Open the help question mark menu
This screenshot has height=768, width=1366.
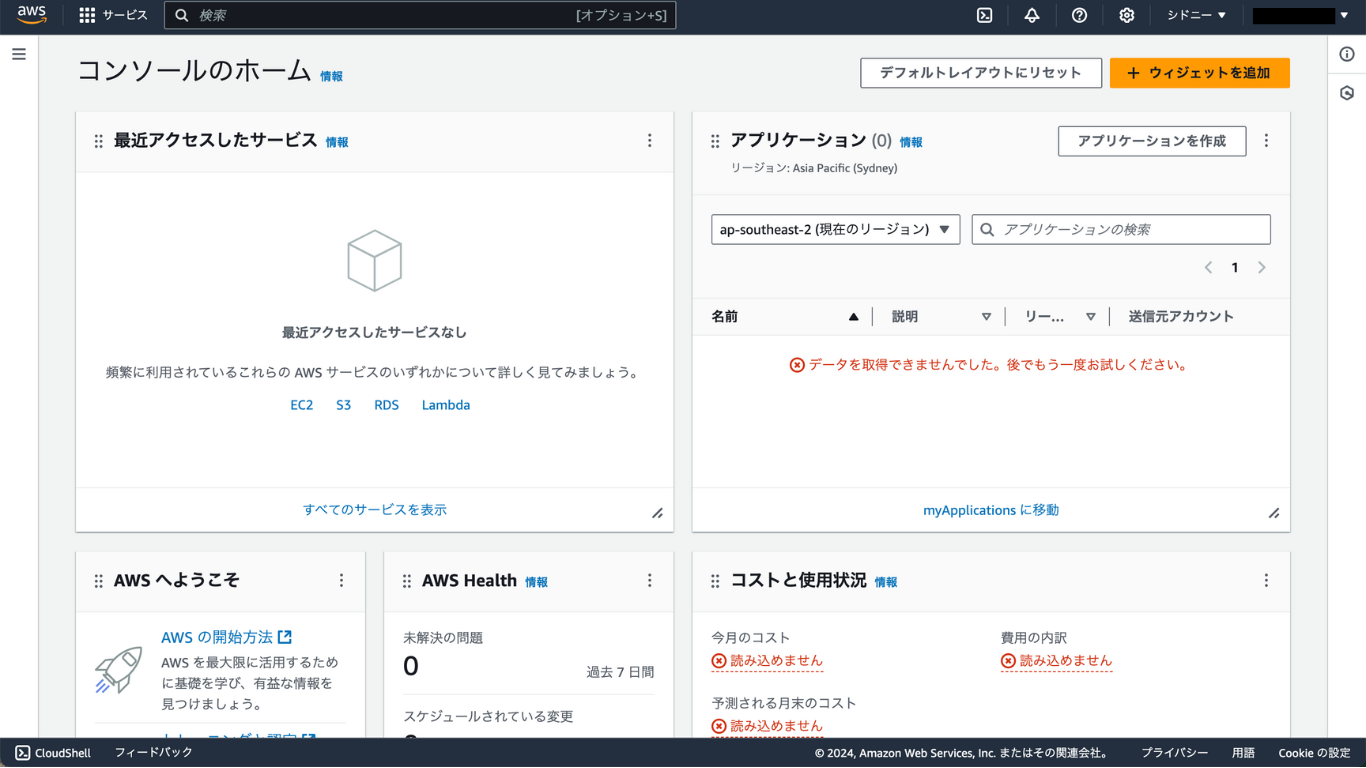pyautogui.click(x=1079, y=15)
